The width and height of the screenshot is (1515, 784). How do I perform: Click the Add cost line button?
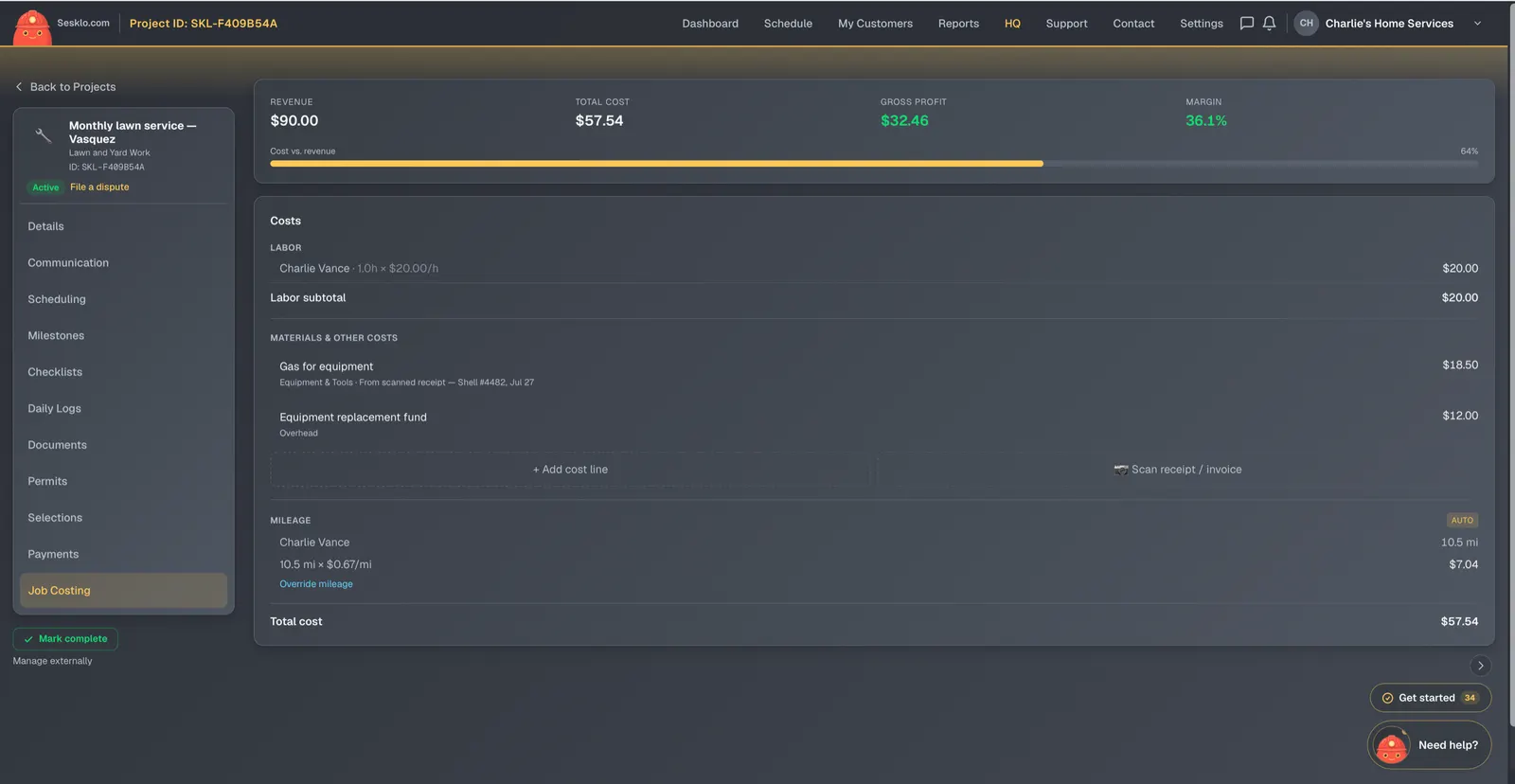[570, 470]
